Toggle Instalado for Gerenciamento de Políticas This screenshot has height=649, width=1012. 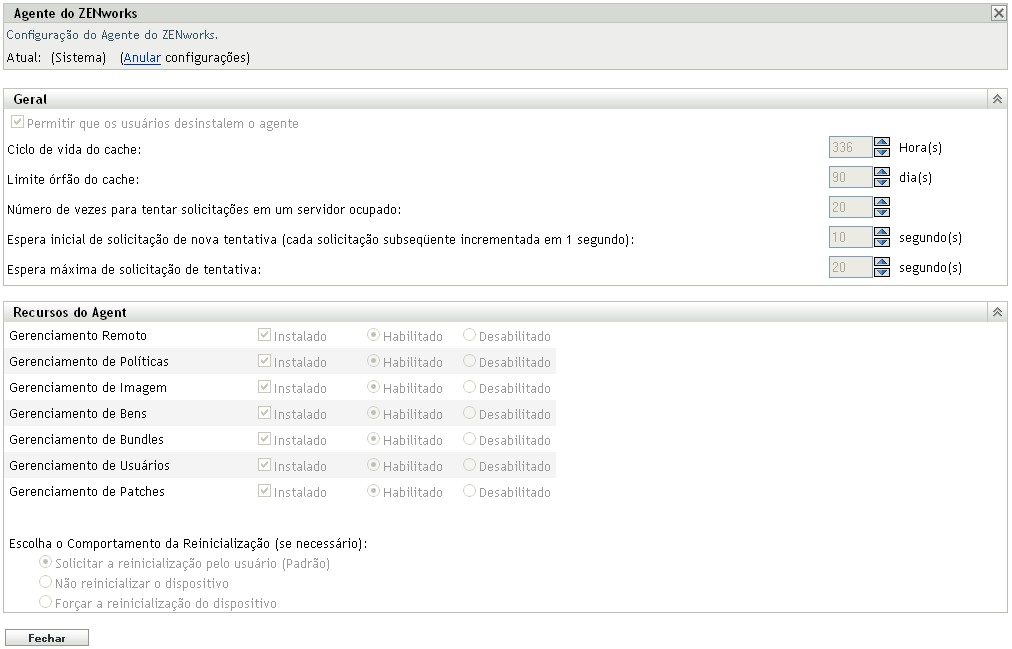(x=264, y=361)
